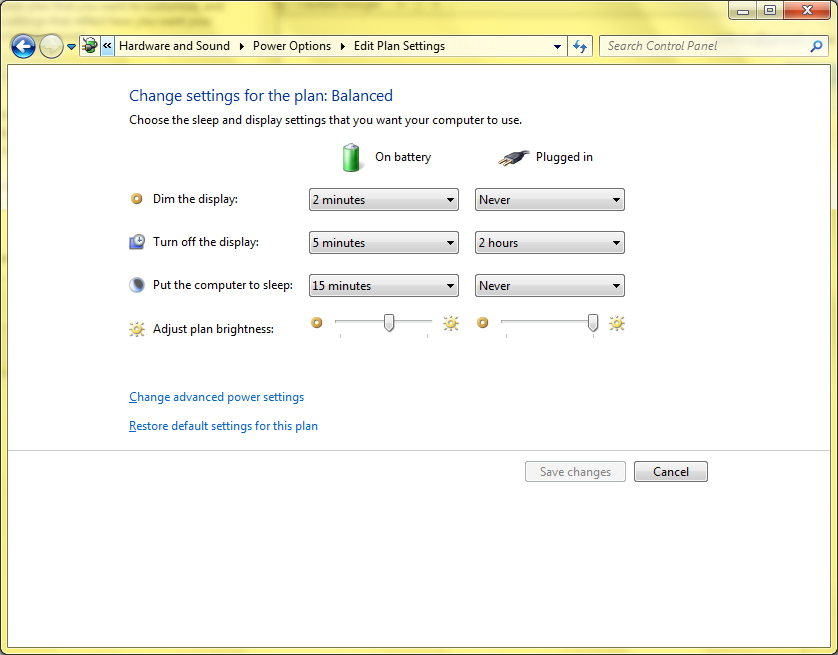Close the Edit Plan Settings window

pos(807,11)
